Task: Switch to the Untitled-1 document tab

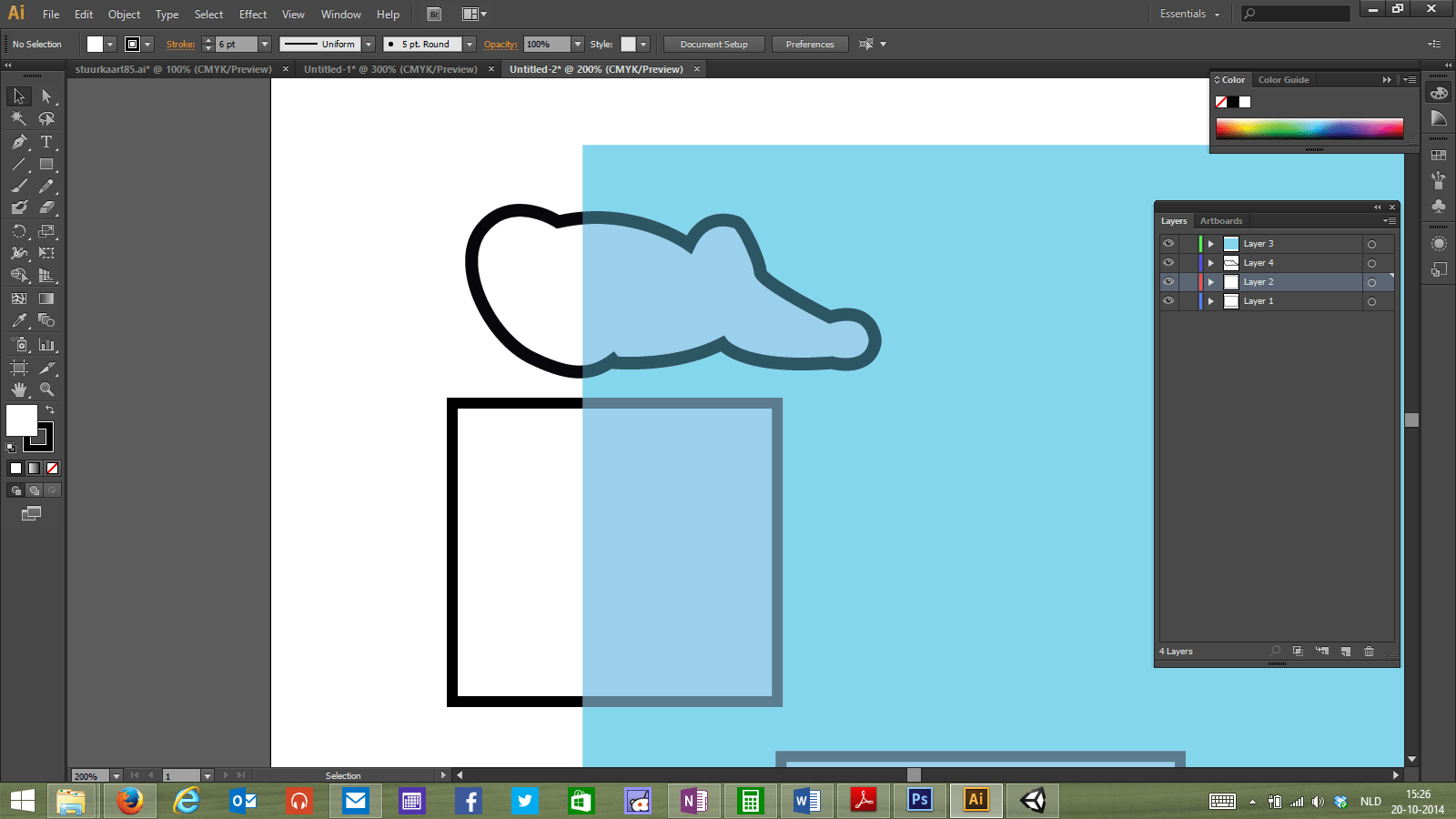Action: (x=391, y=68)
